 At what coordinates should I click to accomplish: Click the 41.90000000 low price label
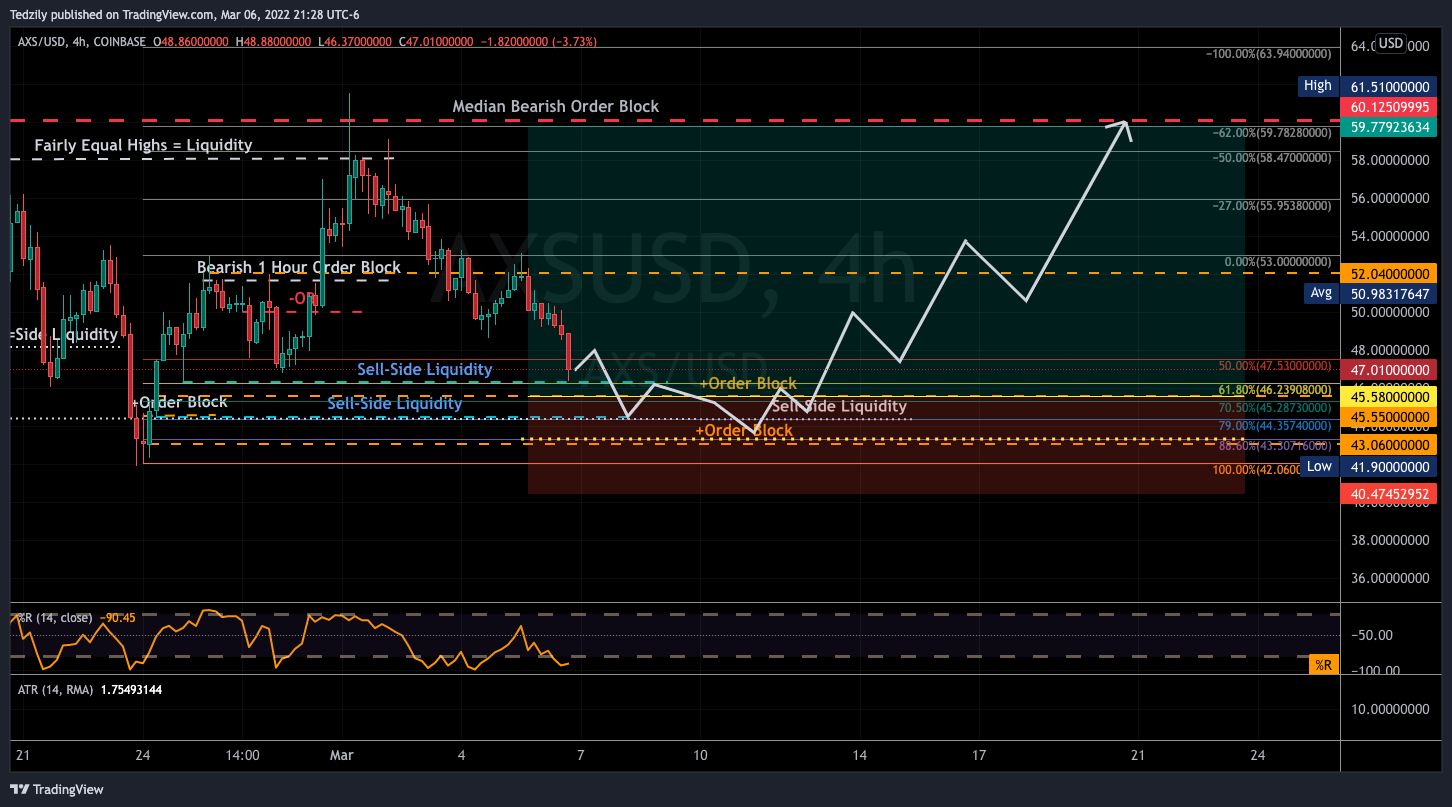pyautogui.click(x=1390, y=467)
